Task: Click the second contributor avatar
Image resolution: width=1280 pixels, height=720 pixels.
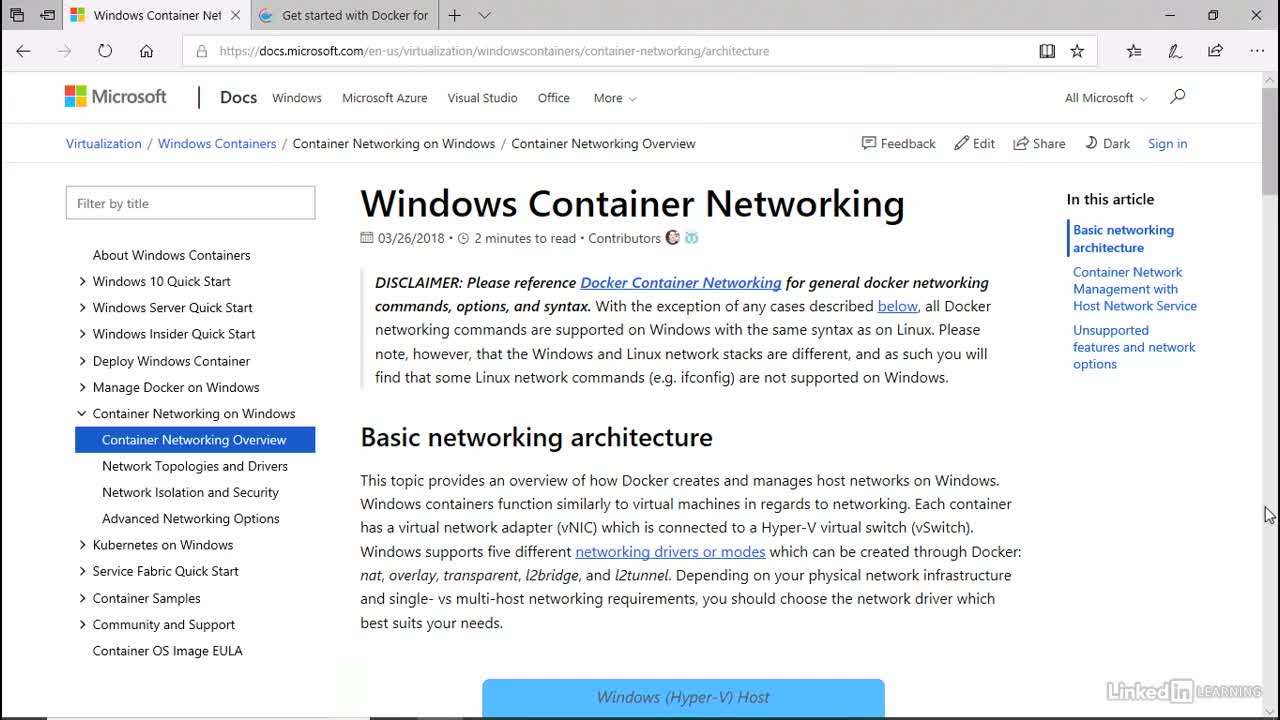Action: pyautogui.click(x=691, y=238)
